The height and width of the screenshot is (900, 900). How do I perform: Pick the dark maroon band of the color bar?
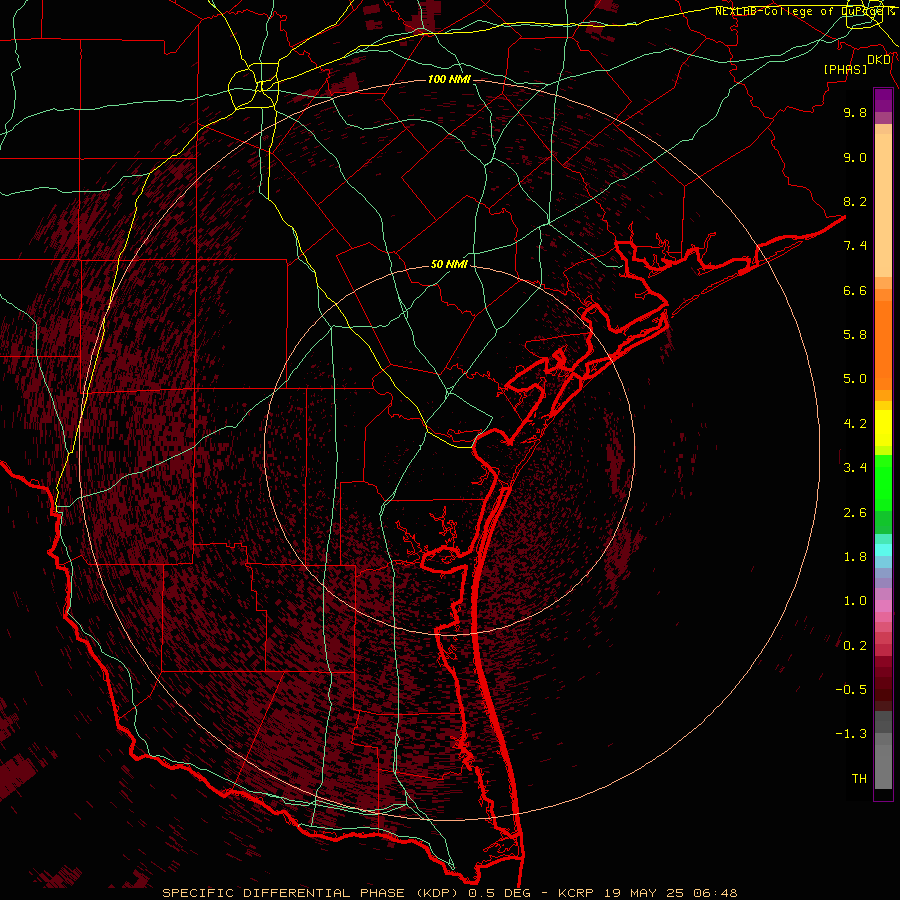(883, 684)
